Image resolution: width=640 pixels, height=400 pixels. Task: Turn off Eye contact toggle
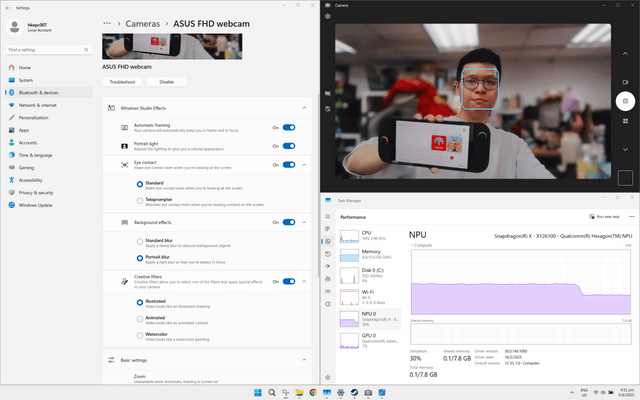[x=289, y=164]
